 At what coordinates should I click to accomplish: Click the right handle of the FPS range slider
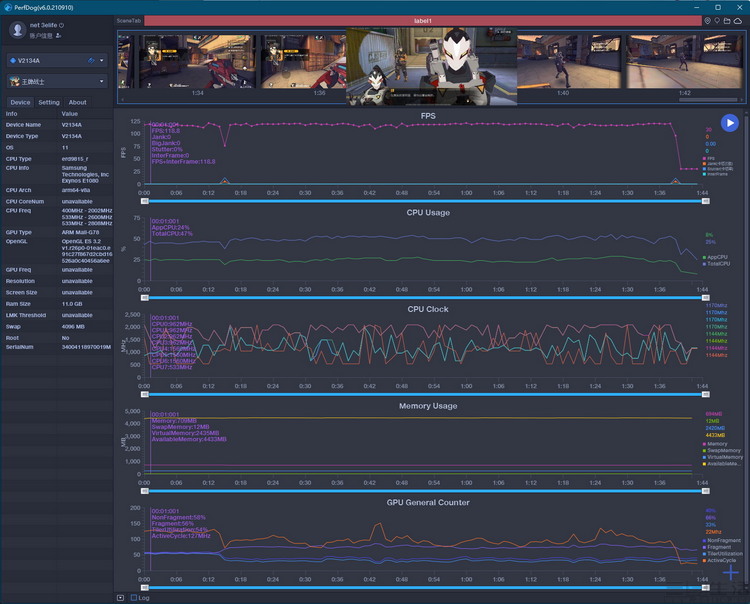(x=706, y=201)
